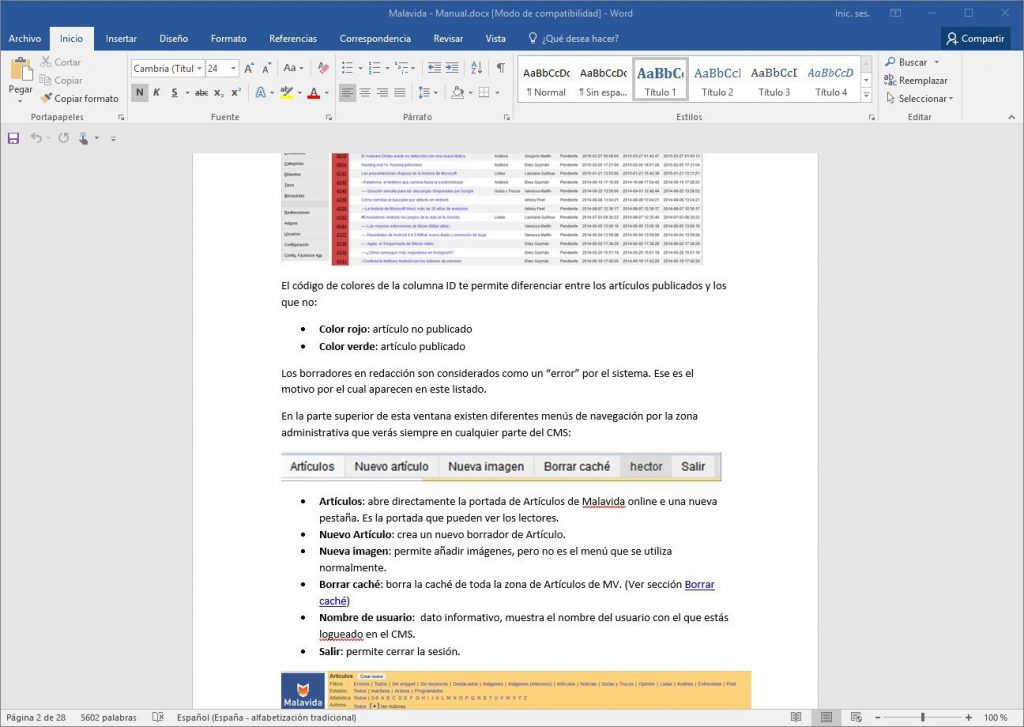Switch to the Vista tab
Viewport: 1024px width, 727px height.
496,39
